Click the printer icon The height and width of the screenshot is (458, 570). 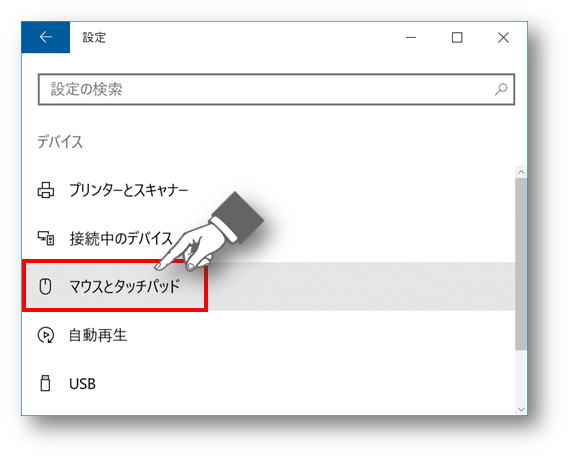46,190
